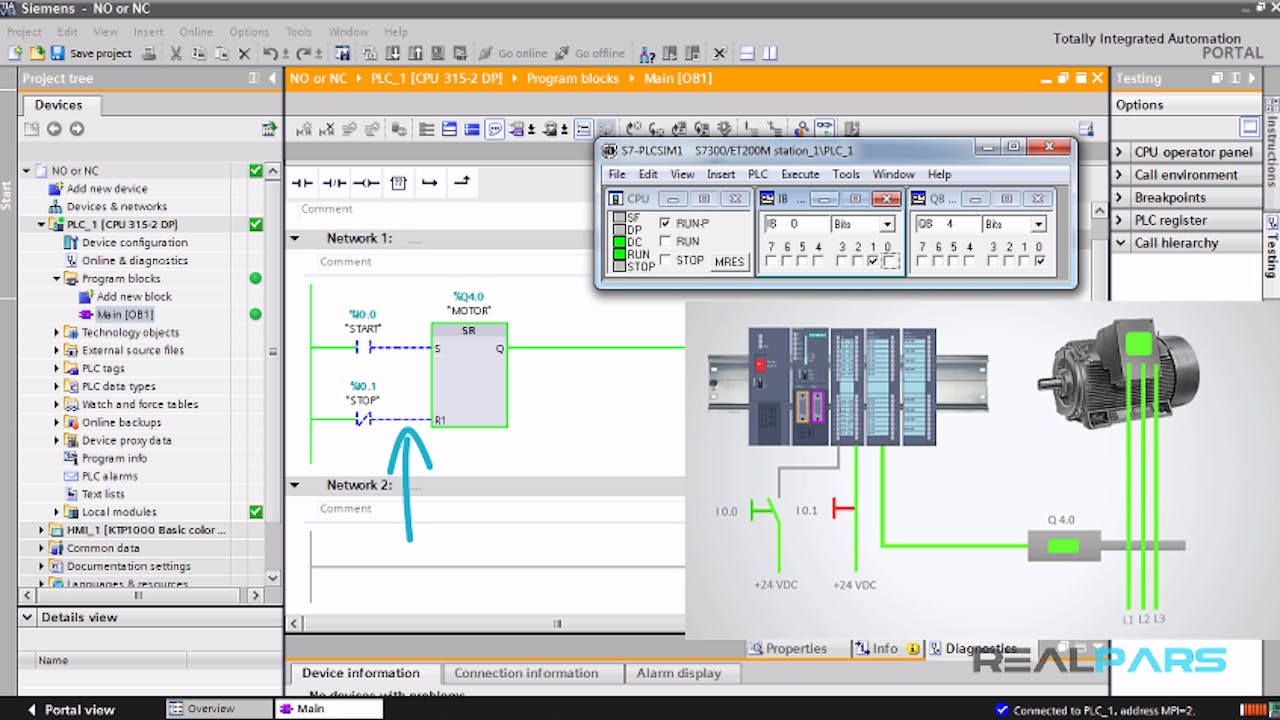Check the RUN checkbox in PLCSIM CPU

pyautogui.click(x=666, y=241)
